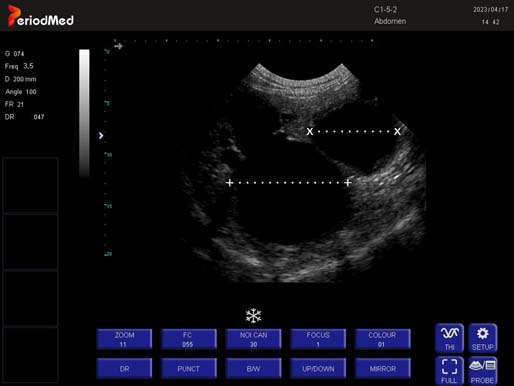Click the NOI CAN 30 button

253,339
